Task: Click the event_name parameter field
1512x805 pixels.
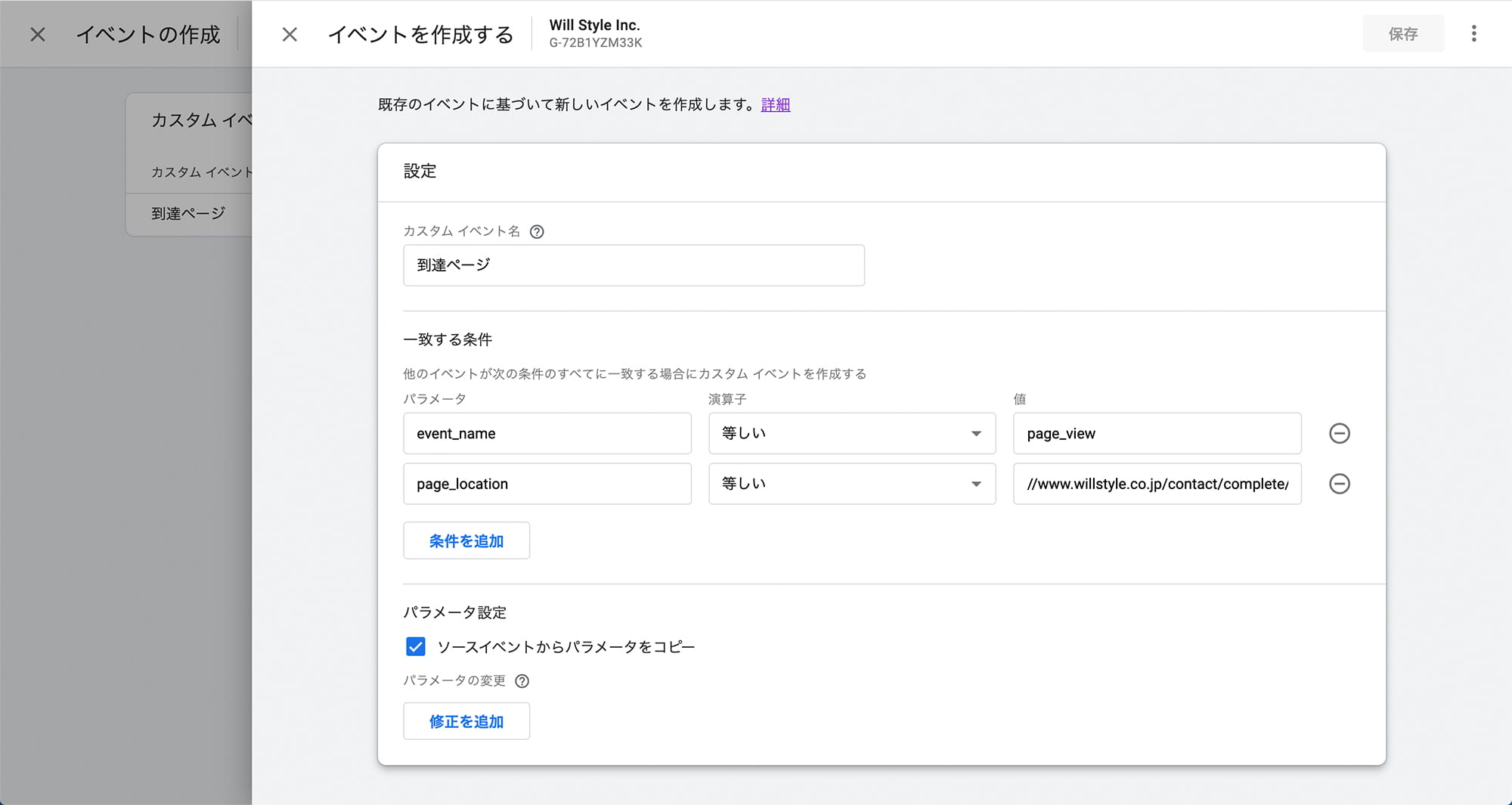Action: 547,433
